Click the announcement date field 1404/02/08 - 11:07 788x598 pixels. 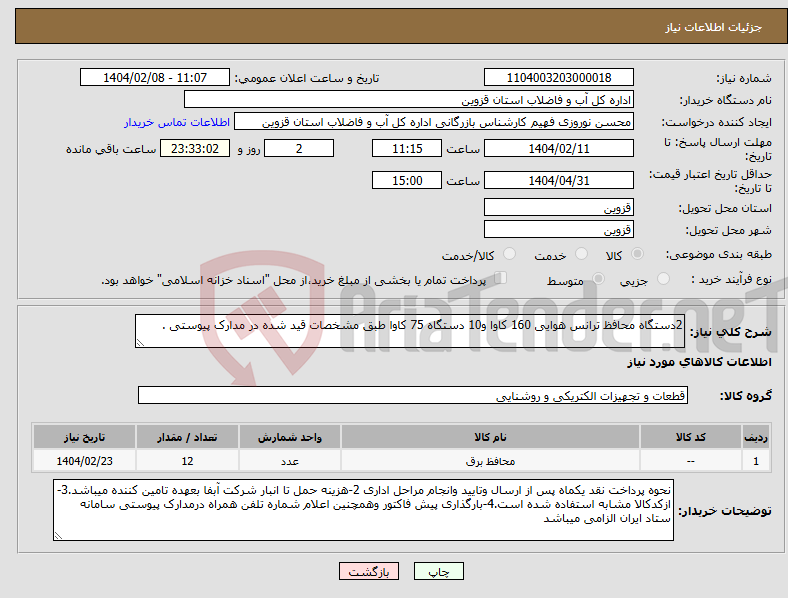pyautogui.click(x=155, y=77)
